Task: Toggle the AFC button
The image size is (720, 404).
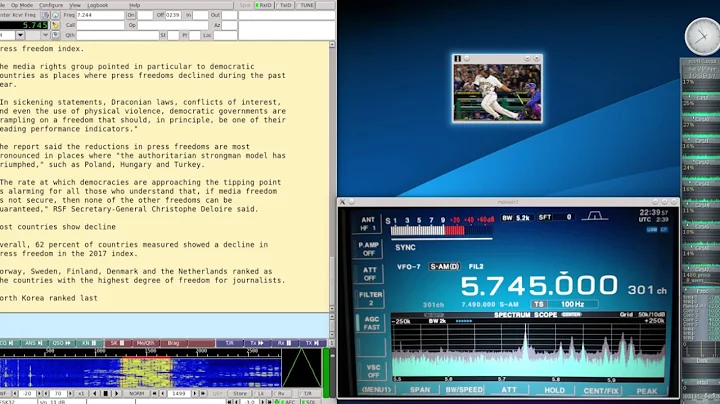Action: (288, 402)
